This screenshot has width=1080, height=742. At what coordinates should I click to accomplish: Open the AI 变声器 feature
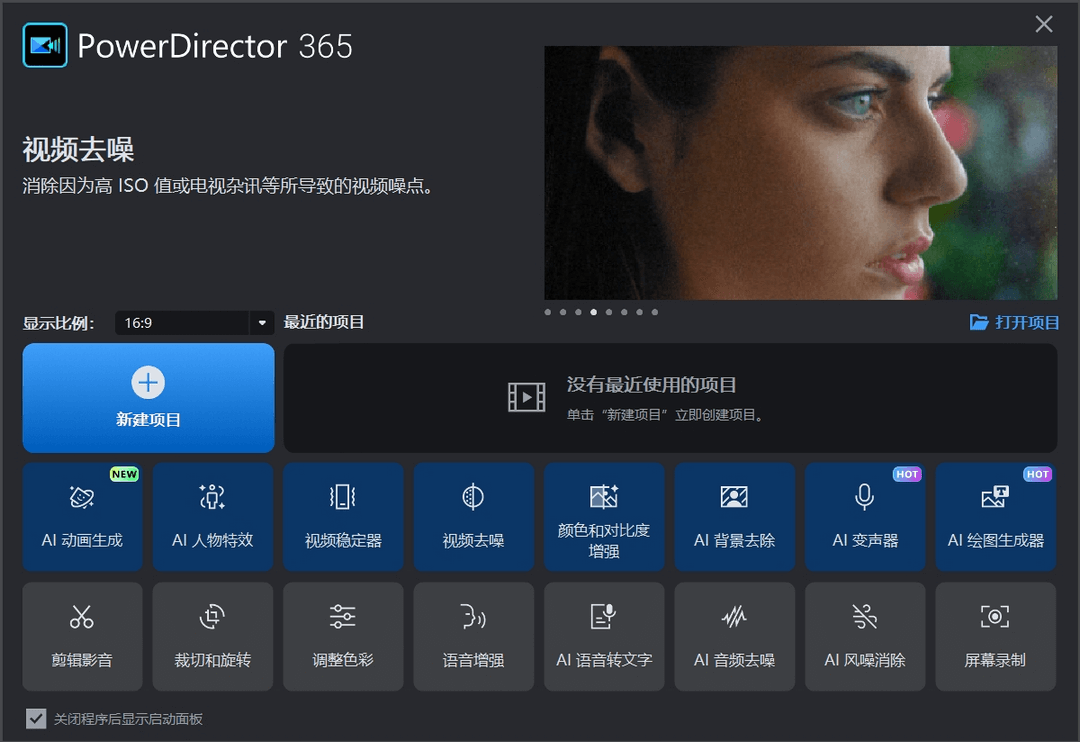coord(865,516)
